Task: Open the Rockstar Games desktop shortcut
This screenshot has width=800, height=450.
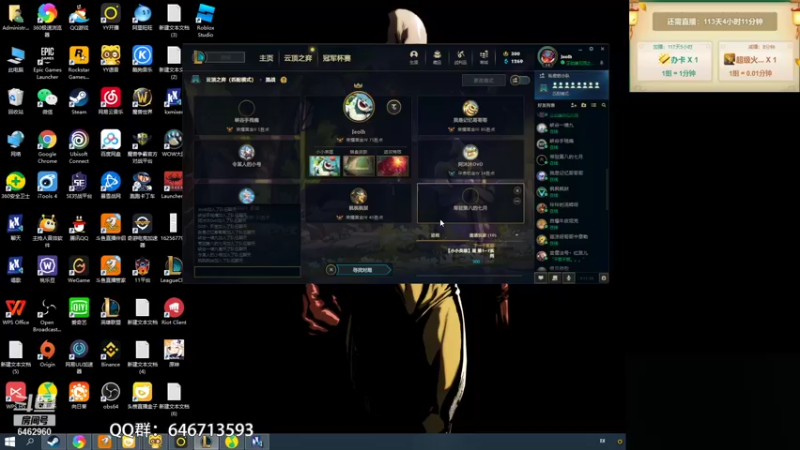Action: pos(79,62)
